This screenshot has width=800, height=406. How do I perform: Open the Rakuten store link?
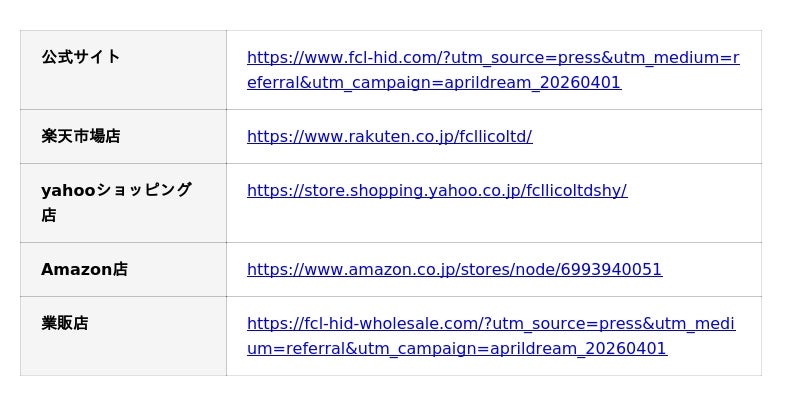tap(389, 136)
